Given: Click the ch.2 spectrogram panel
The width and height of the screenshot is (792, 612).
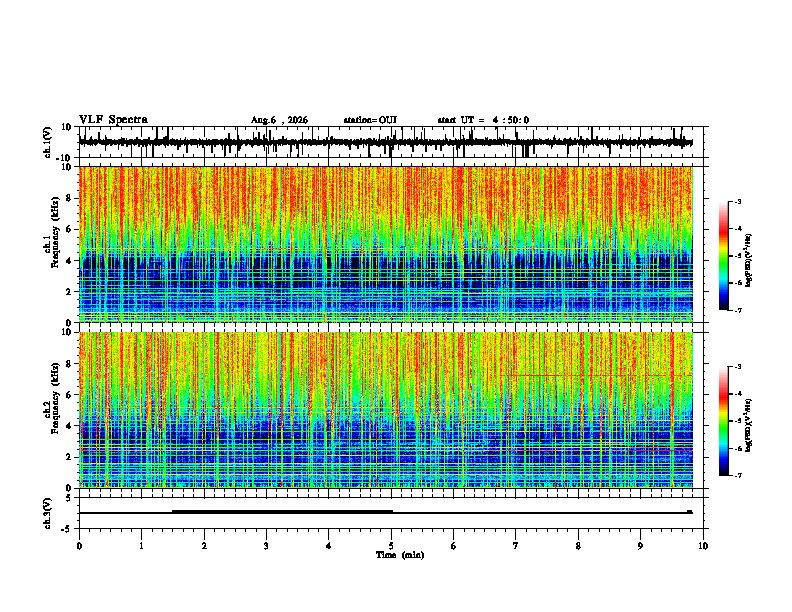Looking at the screenshot, I should point(385,410).
